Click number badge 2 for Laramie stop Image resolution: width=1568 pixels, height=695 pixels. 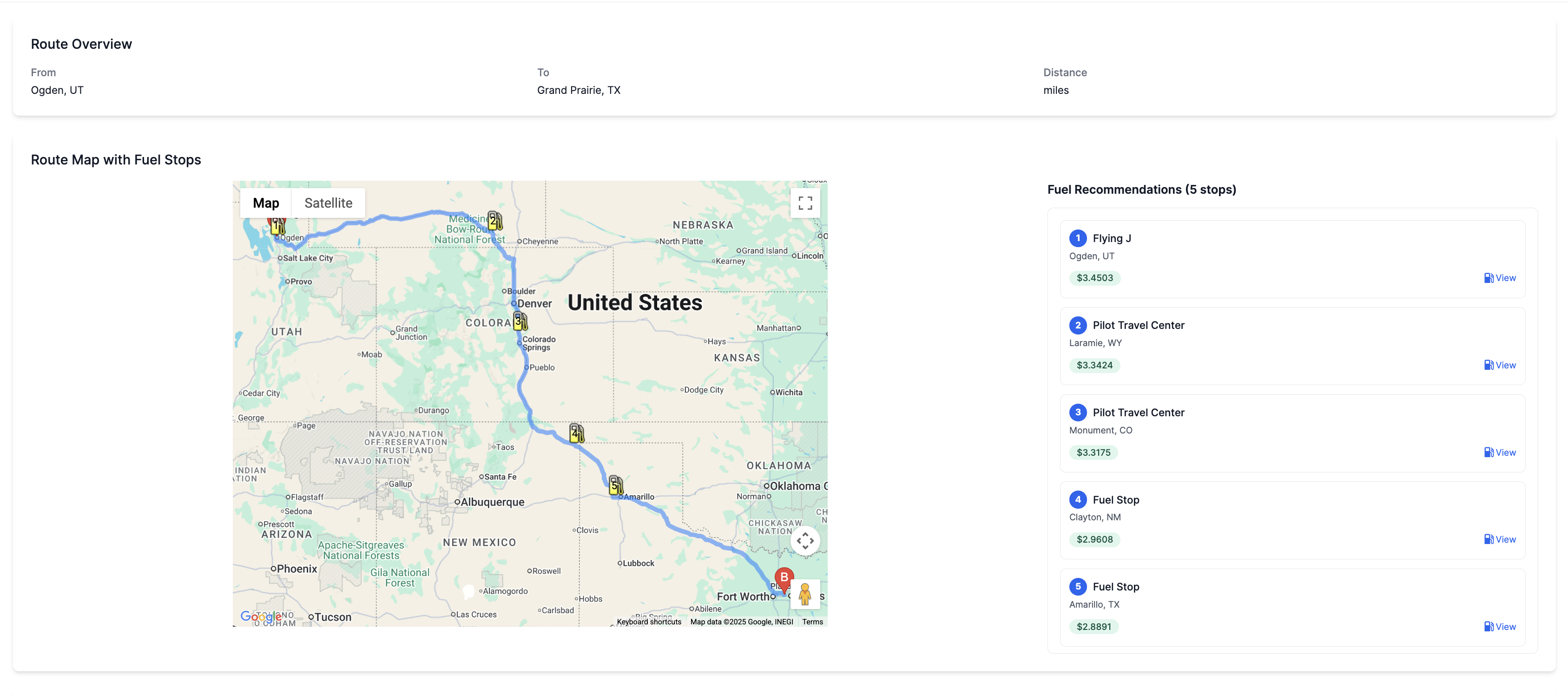(1077, 325)
